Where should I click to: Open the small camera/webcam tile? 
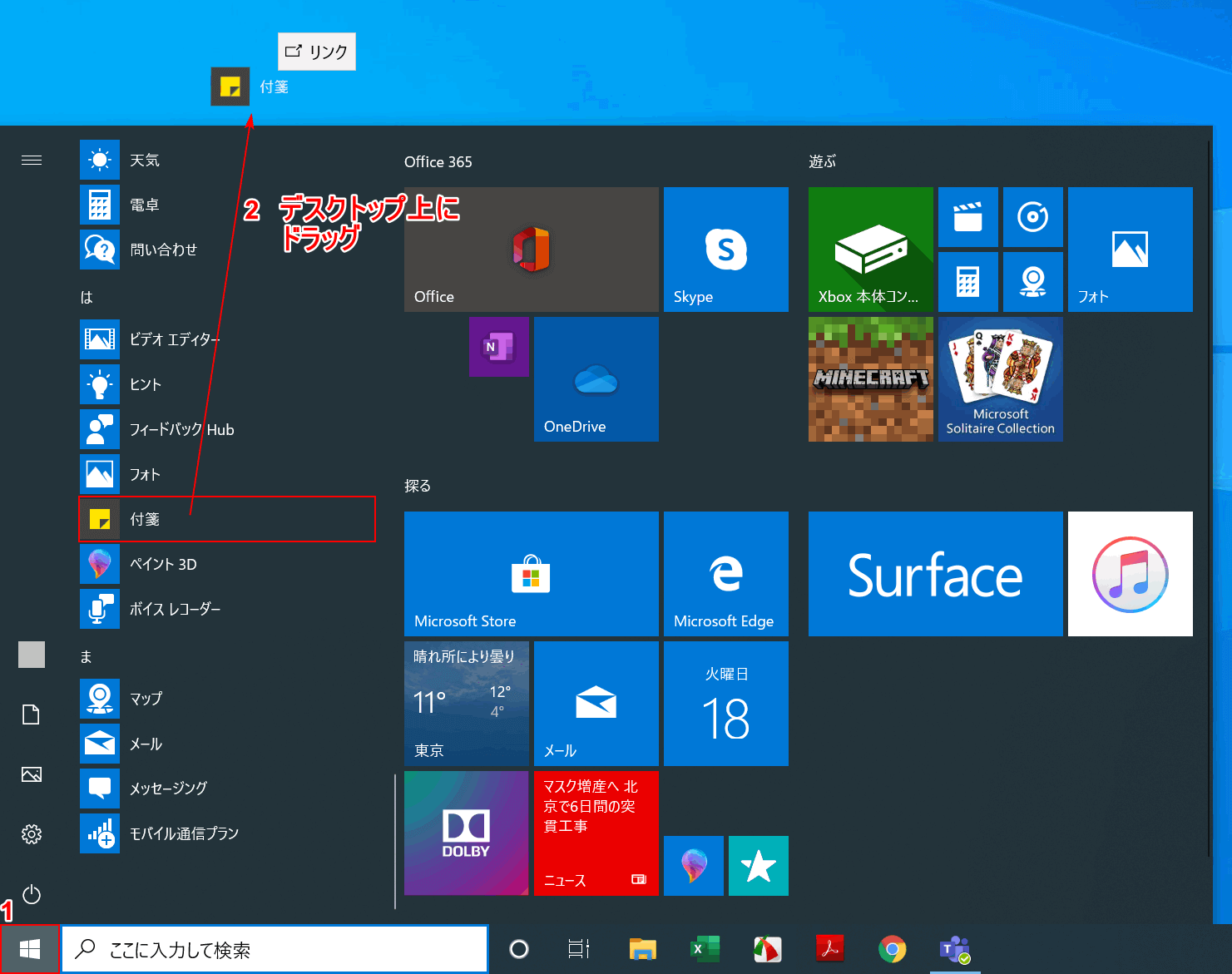[x=1033, y=282]
